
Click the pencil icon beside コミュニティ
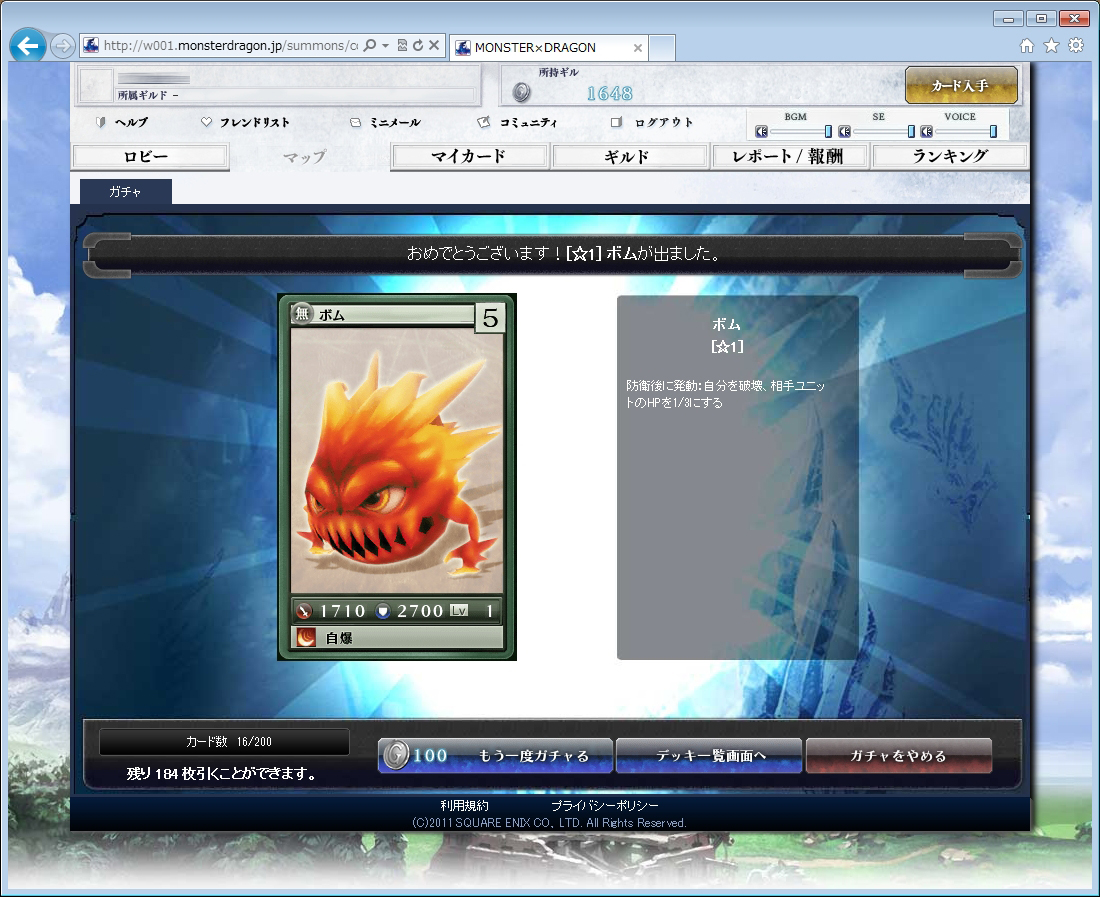tap(483, 122)
